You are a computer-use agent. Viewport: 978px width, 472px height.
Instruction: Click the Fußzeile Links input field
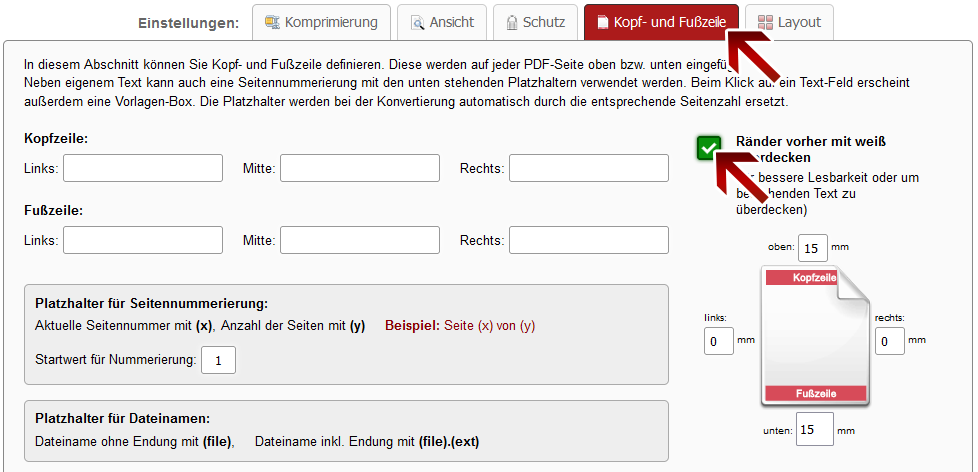coord(143,240)
